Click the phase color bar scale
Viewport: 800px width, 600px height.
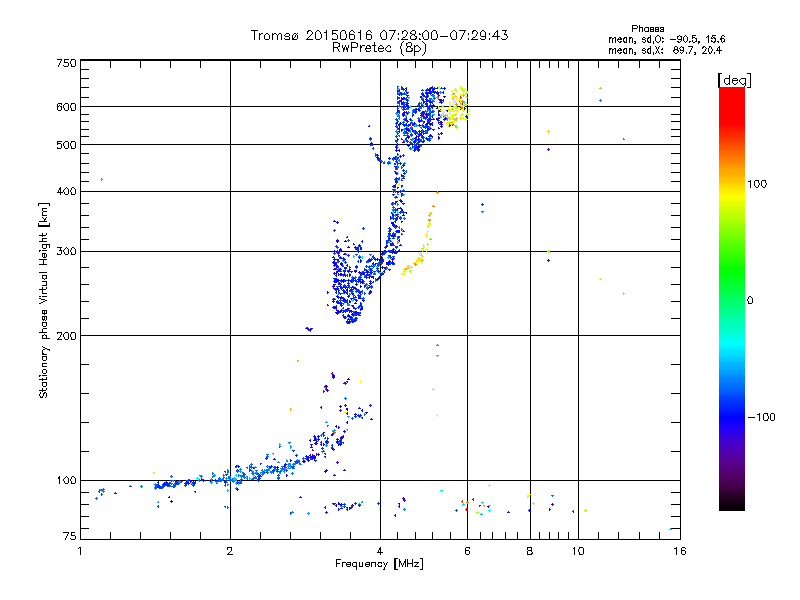tap(732, 298)
